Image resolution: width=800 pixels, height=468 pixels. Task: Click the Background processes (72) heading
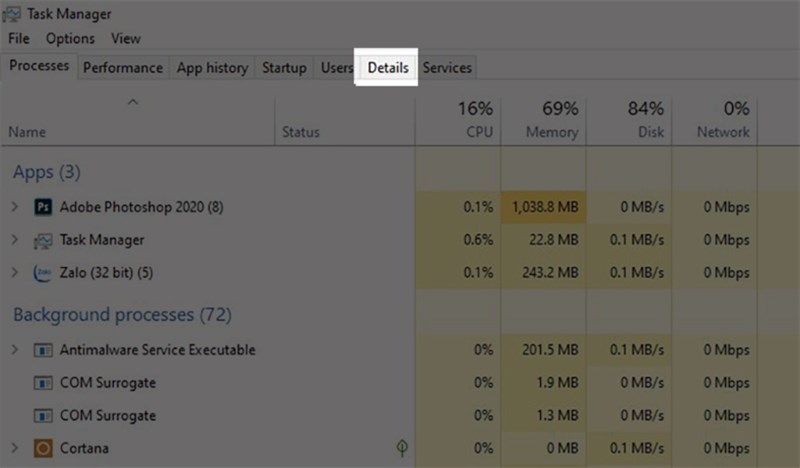click(x=122, y=315)
